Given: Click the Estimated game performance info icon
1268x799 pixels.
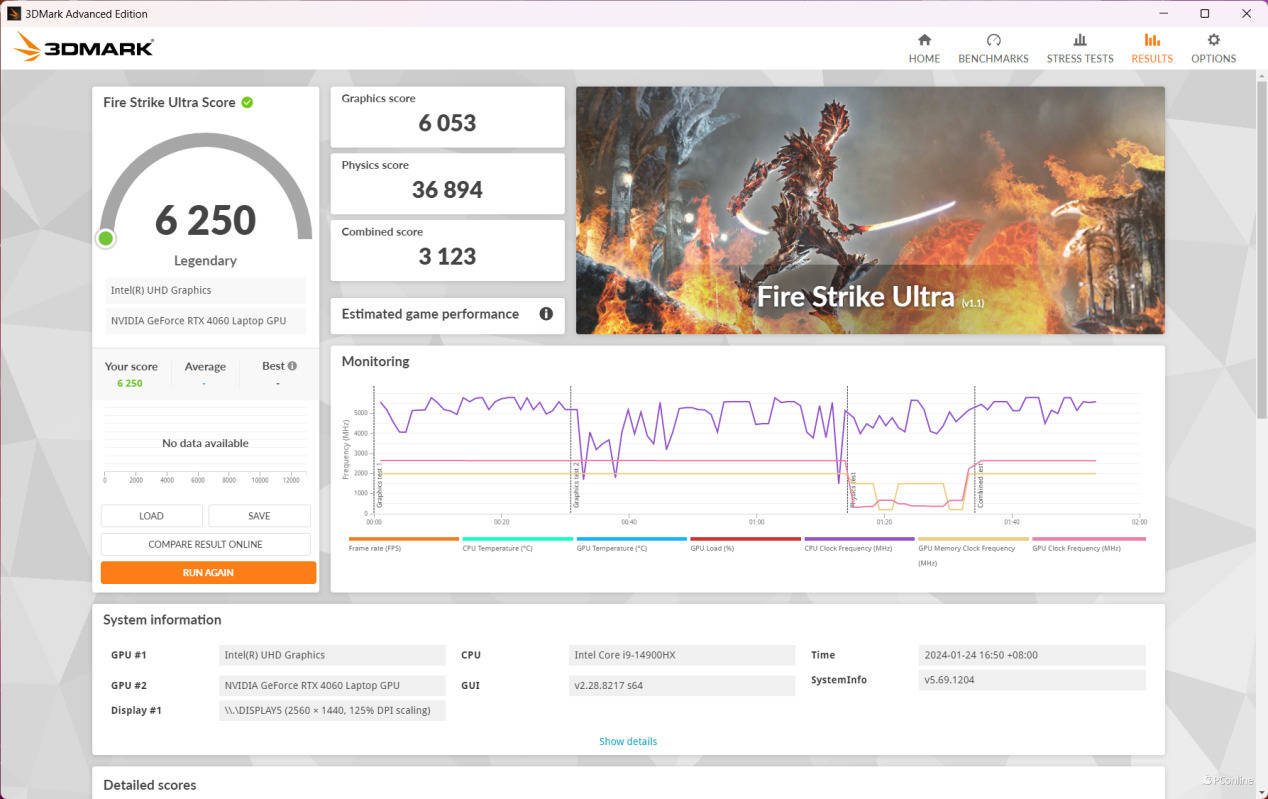Looking at the screenshot, I should point(546,314).
